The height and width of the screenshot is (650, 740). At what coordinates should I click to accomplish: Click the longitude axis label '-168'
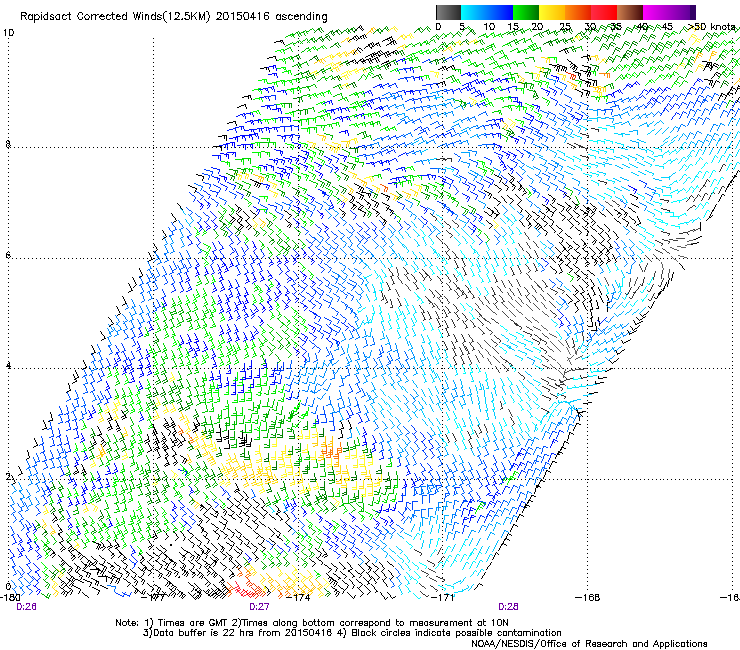click(588, 597)
